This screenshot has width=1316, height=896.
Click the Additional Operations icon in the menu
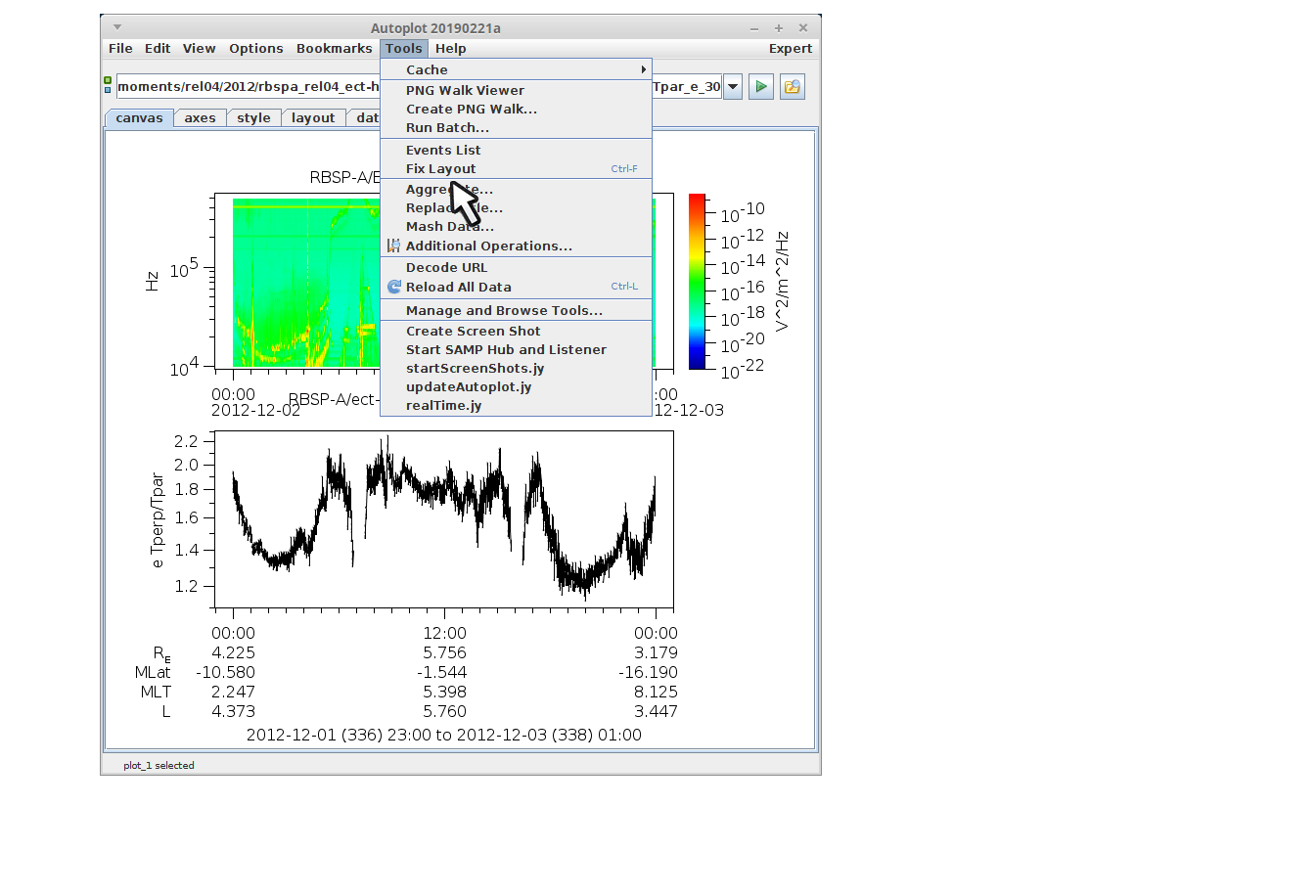click(x=393, y=246)
